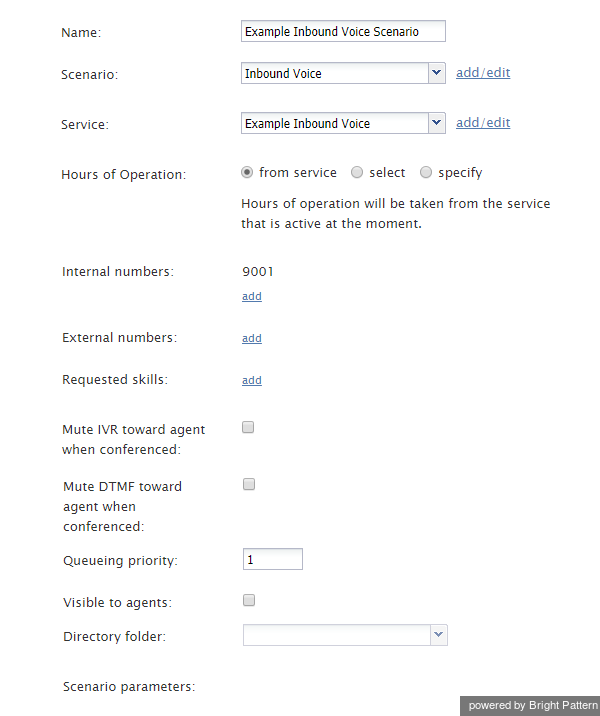Click the Example Inbound Voice service box

(334, 123)
